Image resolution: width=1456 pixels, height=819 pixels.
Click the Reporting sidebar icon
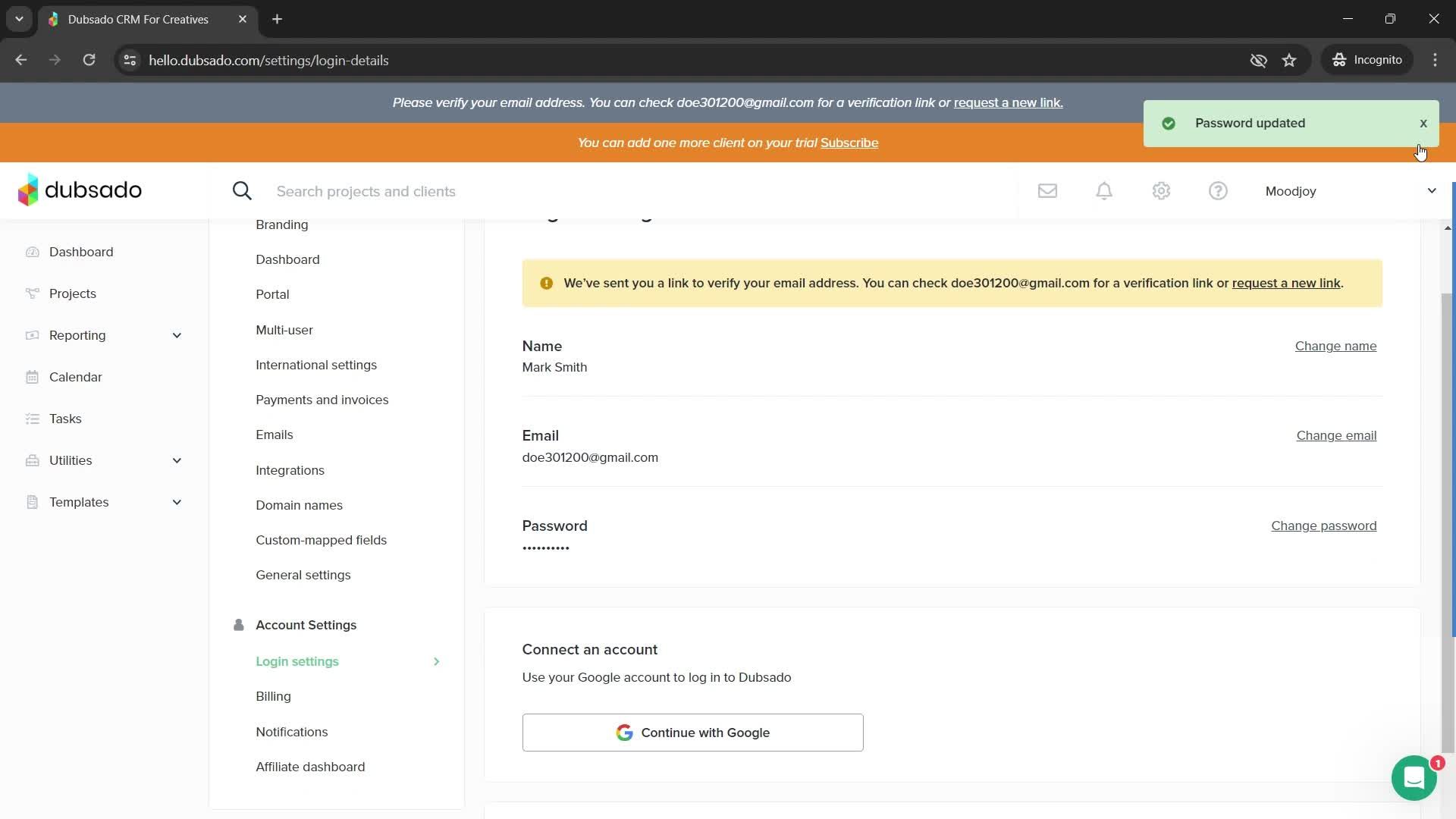[x=32, y=335]
